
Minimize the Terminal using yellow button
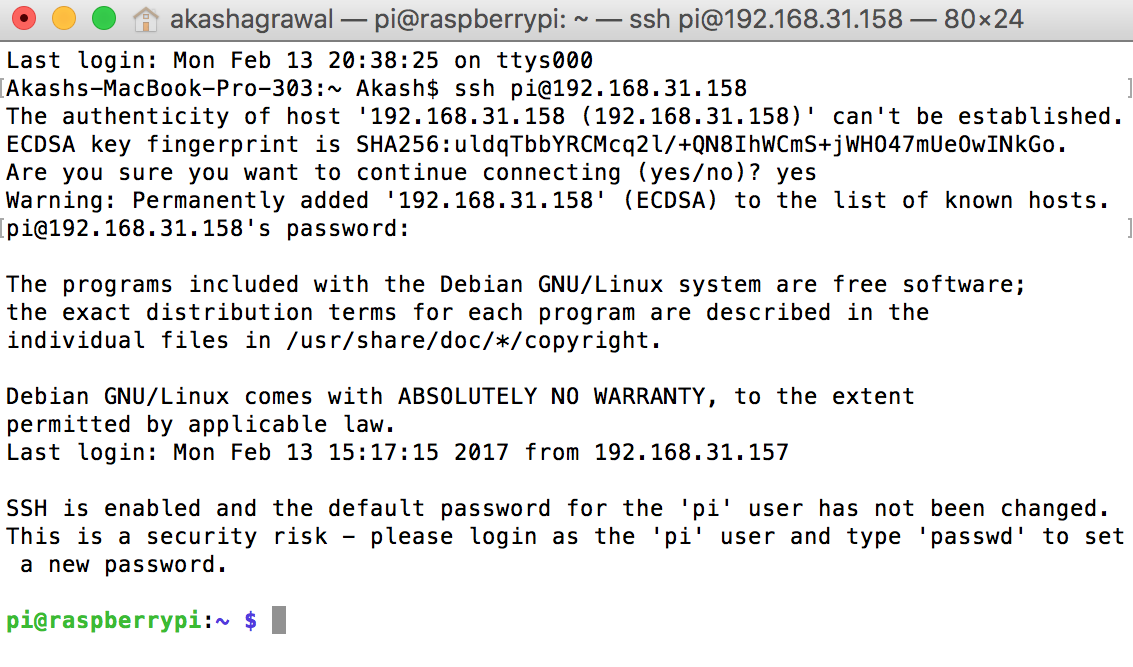coord(64,19)
